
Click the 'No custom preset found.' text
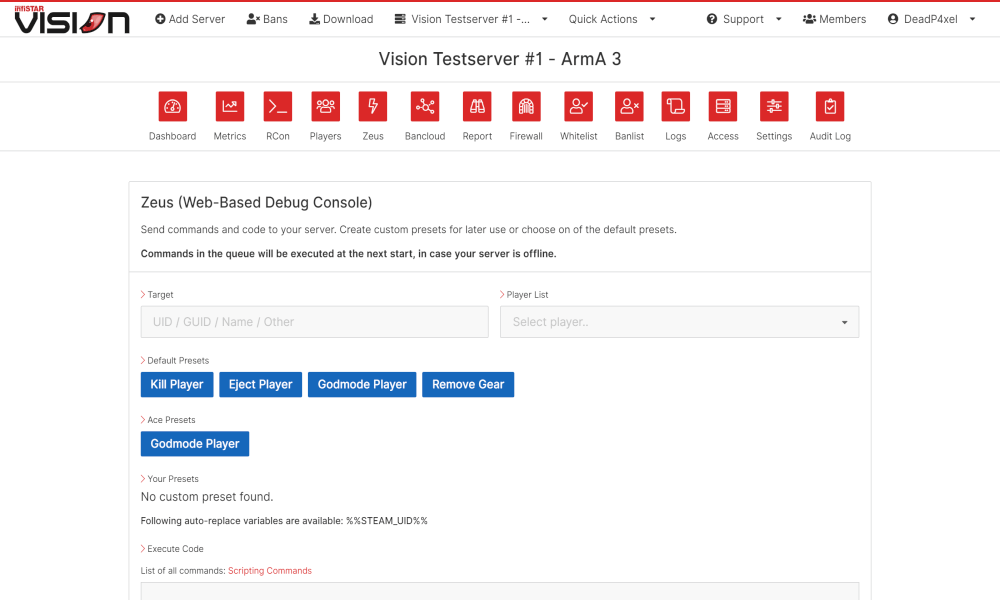(x=207, y=497)
